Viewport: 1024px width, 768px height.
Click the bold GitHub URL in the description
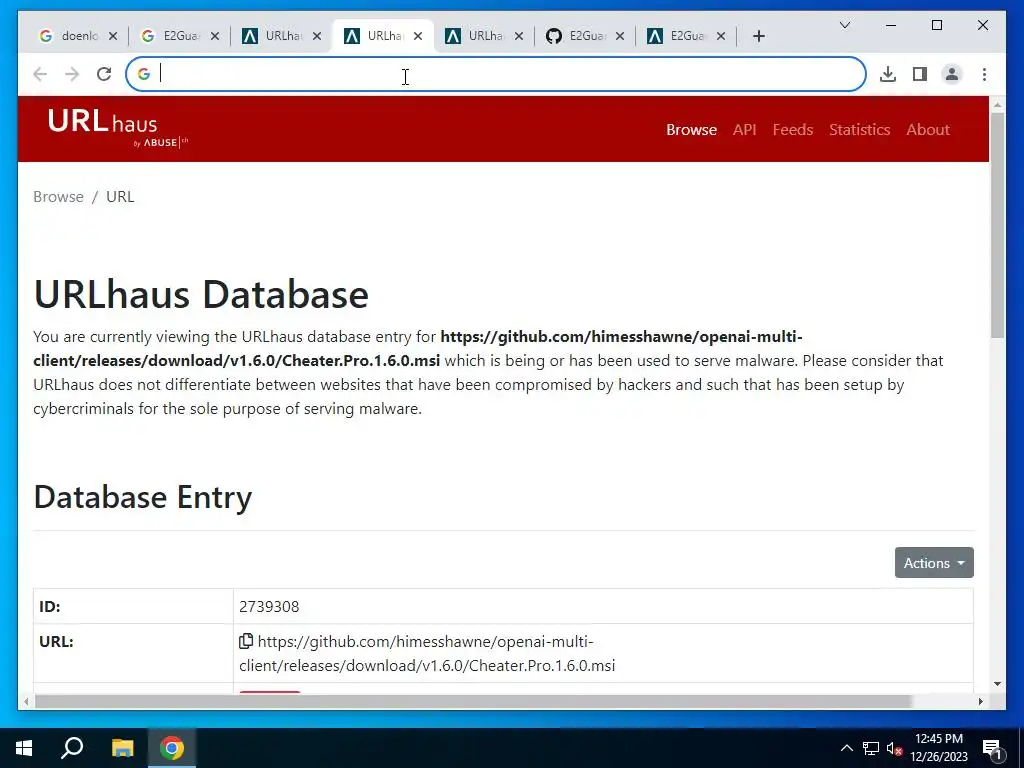pos(418,349)
